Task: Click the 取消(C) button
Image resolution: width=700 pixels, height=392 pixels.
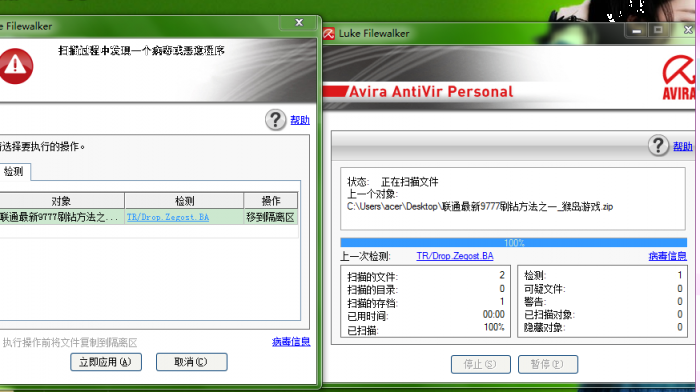Action: click(192, 362)
